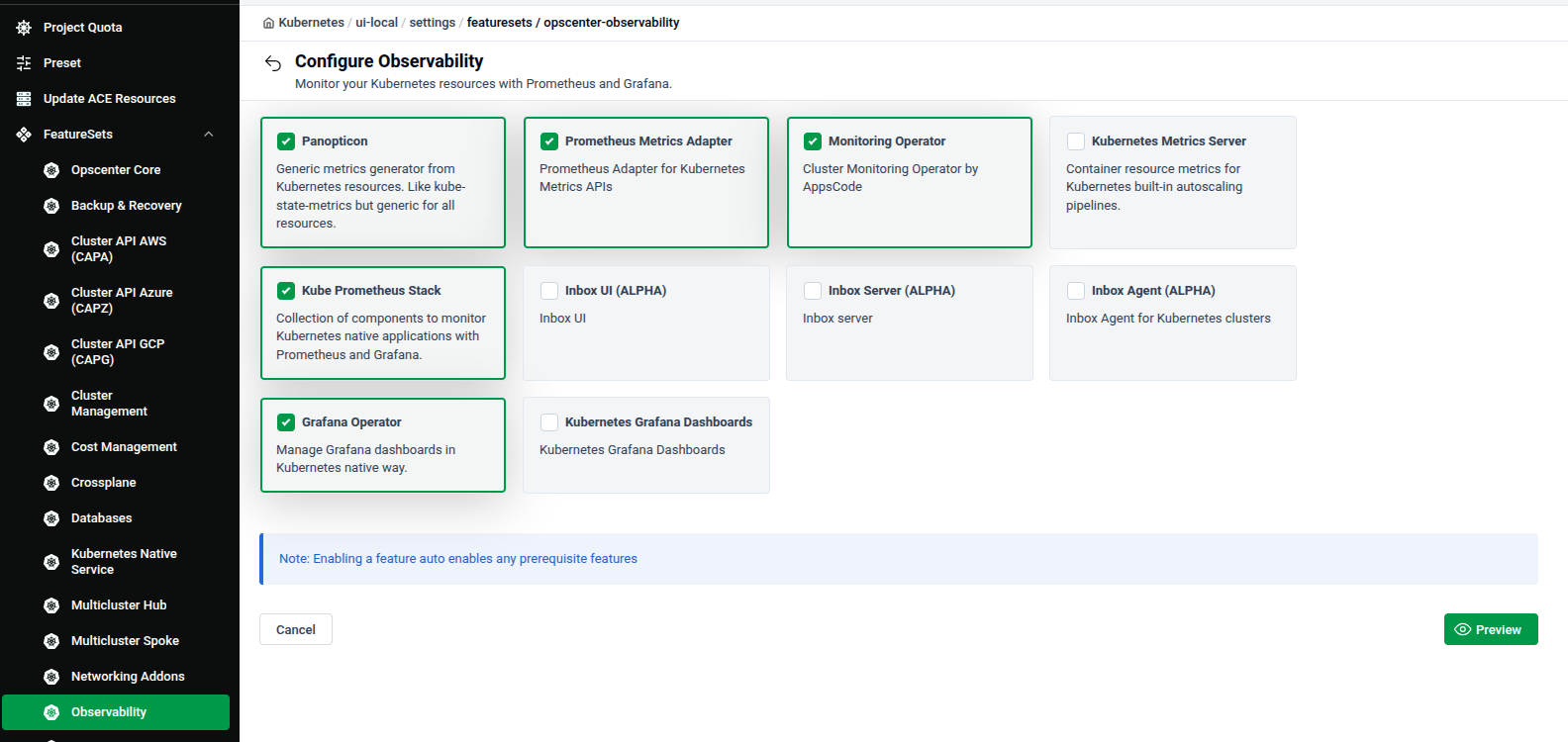
Task: Click the Inbox Agent feature card description
Action: coord(1168,319)
